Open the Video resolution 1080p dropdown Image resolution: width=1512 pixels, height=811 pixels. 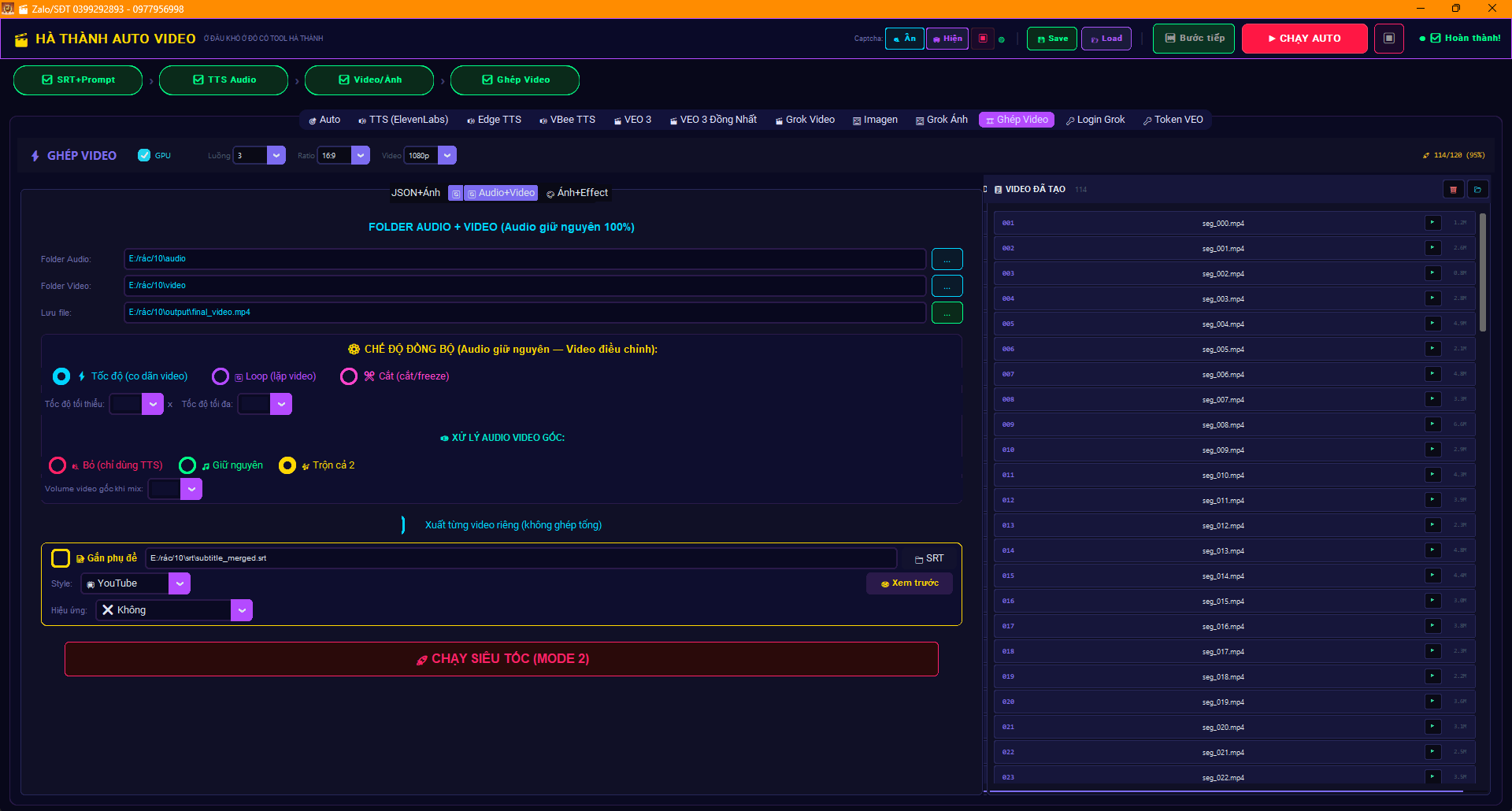coord(447,156)
